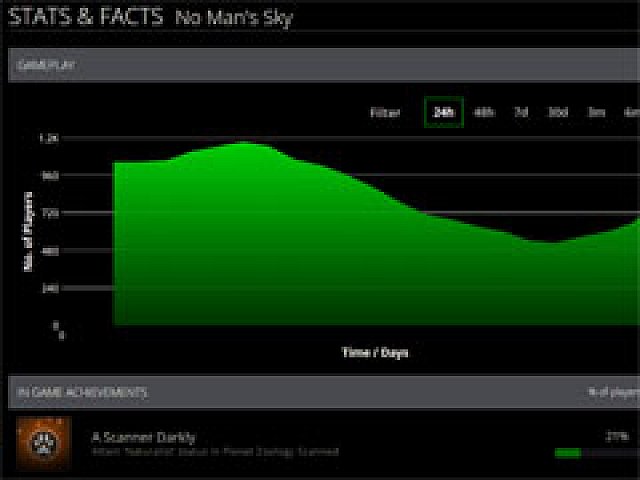Click the A Scanner Darkly achievement title

[x=144, y=437]
